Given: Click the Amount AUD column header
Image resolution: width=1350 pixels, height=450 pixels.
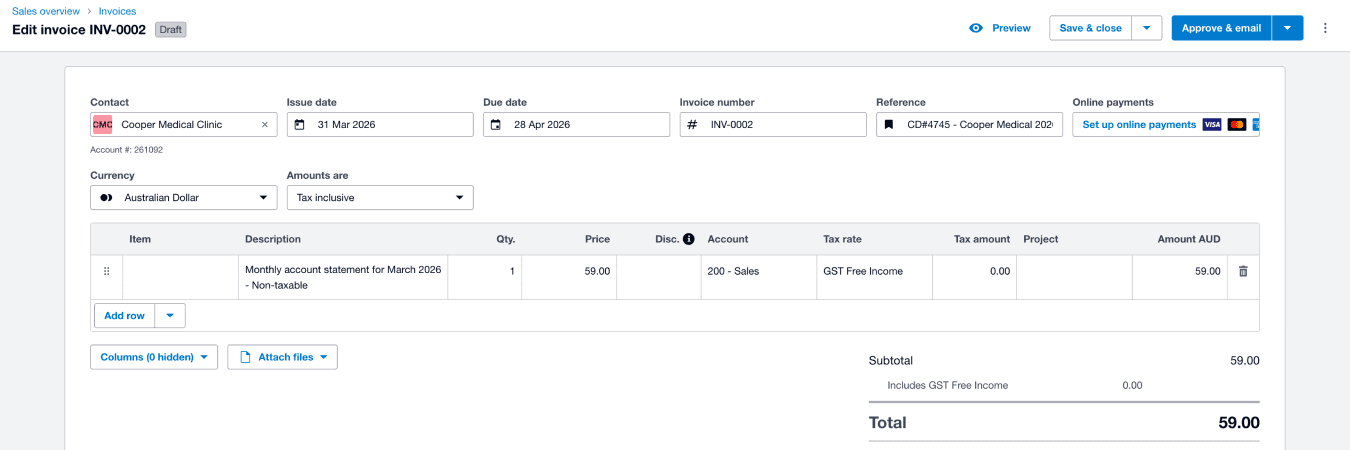Looking at the screenshot, I should [x=1189, y=239].
